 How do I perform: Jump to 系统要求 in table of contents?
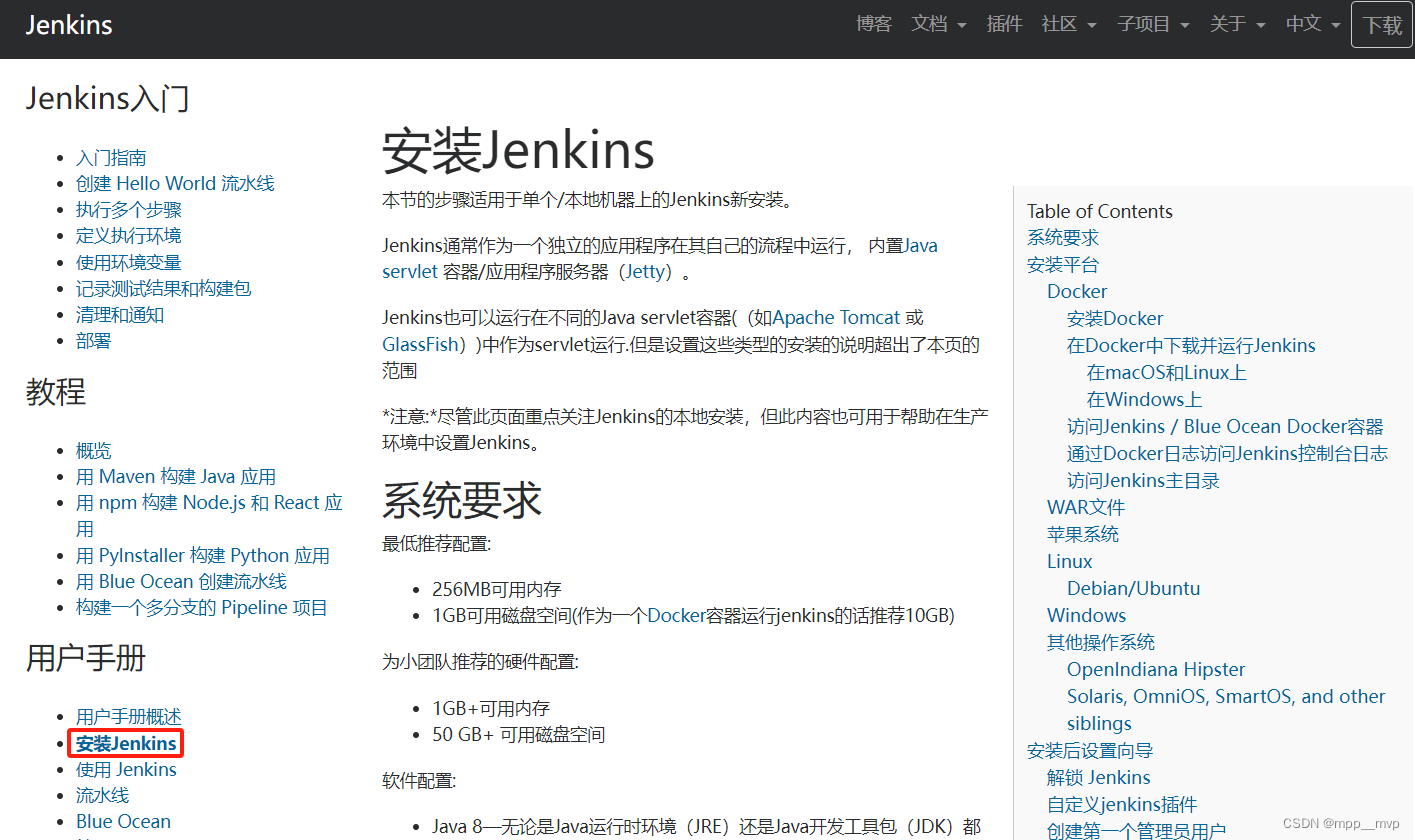click(x=1063, y=238)
